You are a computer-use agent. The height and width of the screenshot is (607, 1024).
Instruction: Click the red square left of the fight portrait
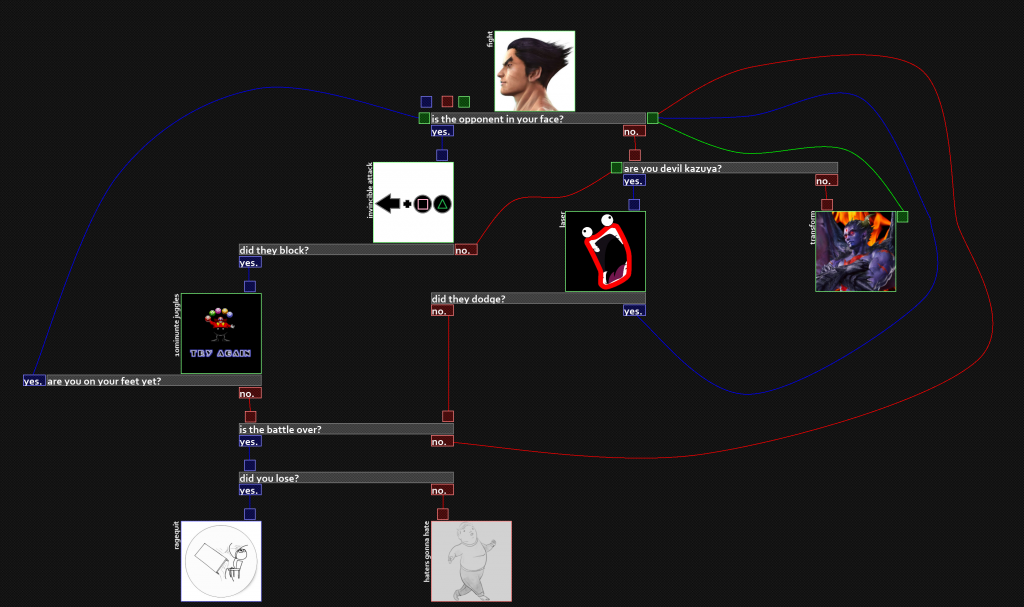point(447,101)
